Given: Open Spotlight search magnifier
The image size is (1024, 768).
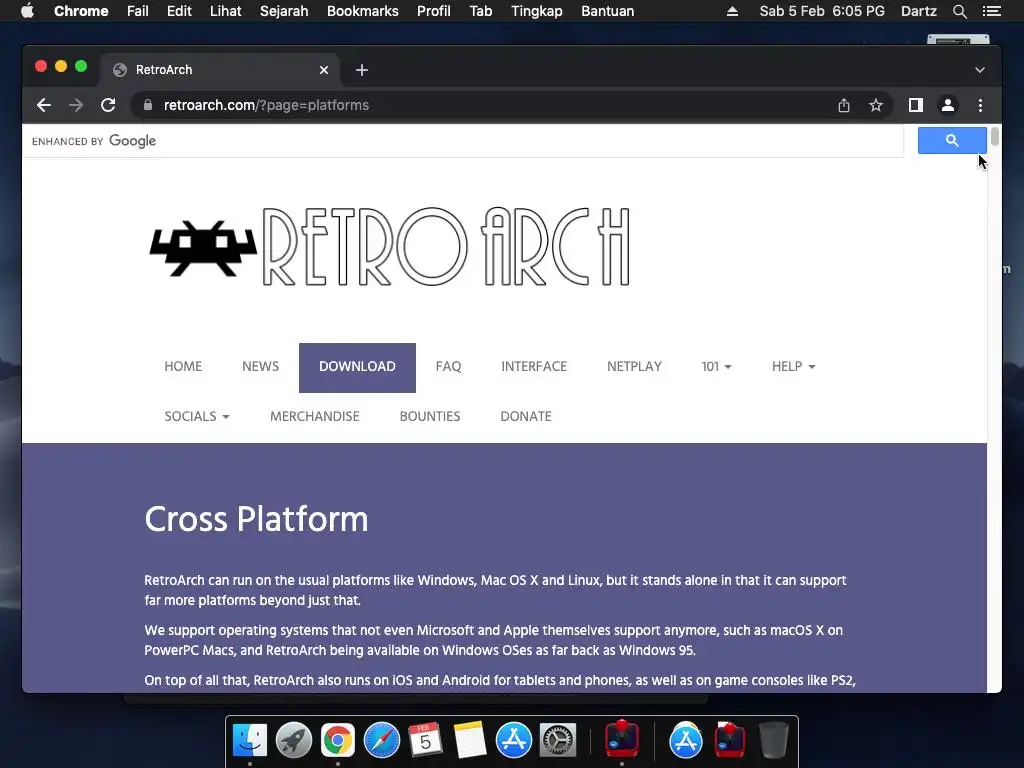Looking at the screenshot, I should (x=959, y=11).
